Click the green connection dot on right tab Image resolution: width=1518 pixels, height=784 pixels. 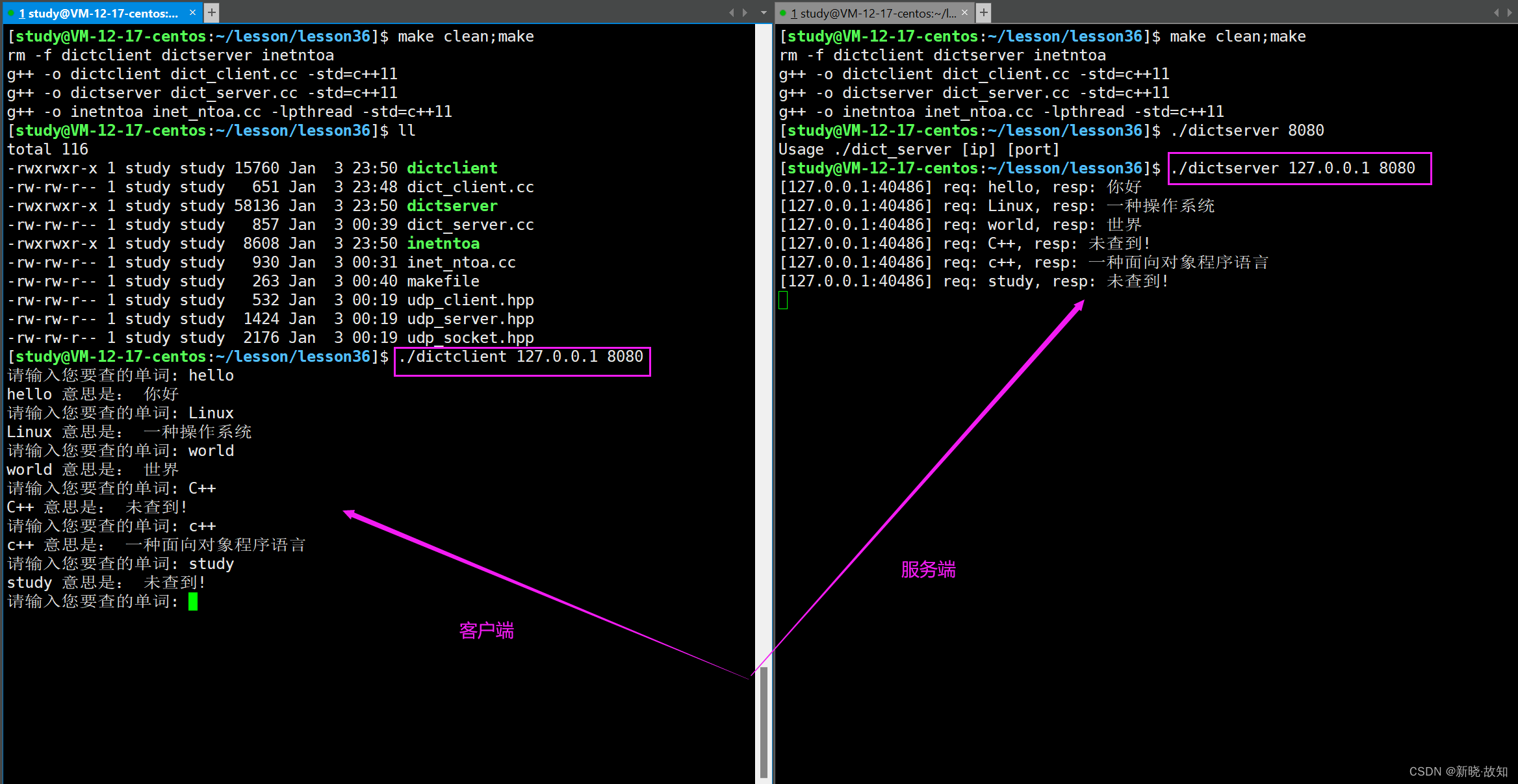click(x=783, y=13)
